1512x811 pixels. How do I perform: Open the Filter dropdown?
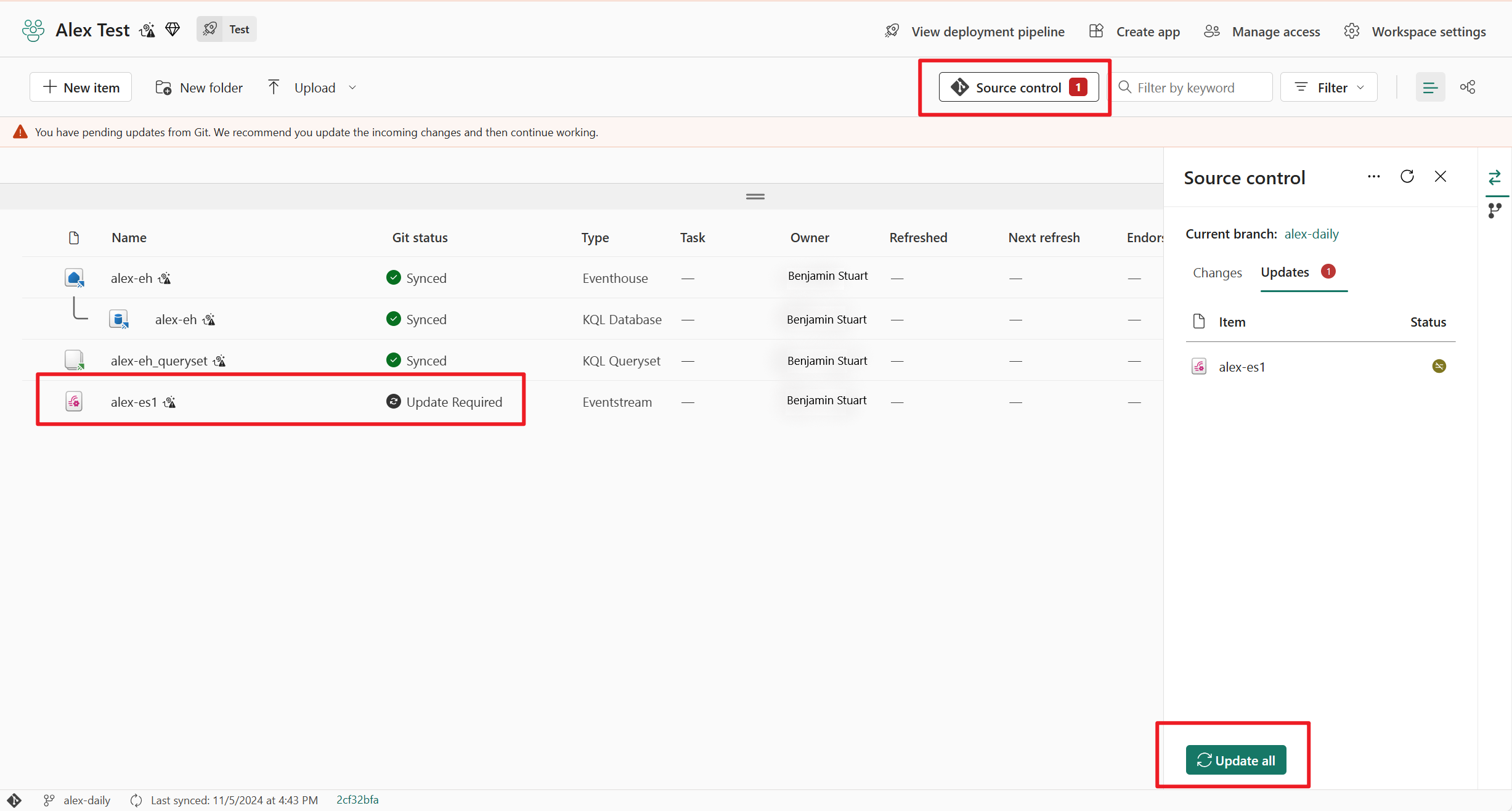click(1328, 87)
